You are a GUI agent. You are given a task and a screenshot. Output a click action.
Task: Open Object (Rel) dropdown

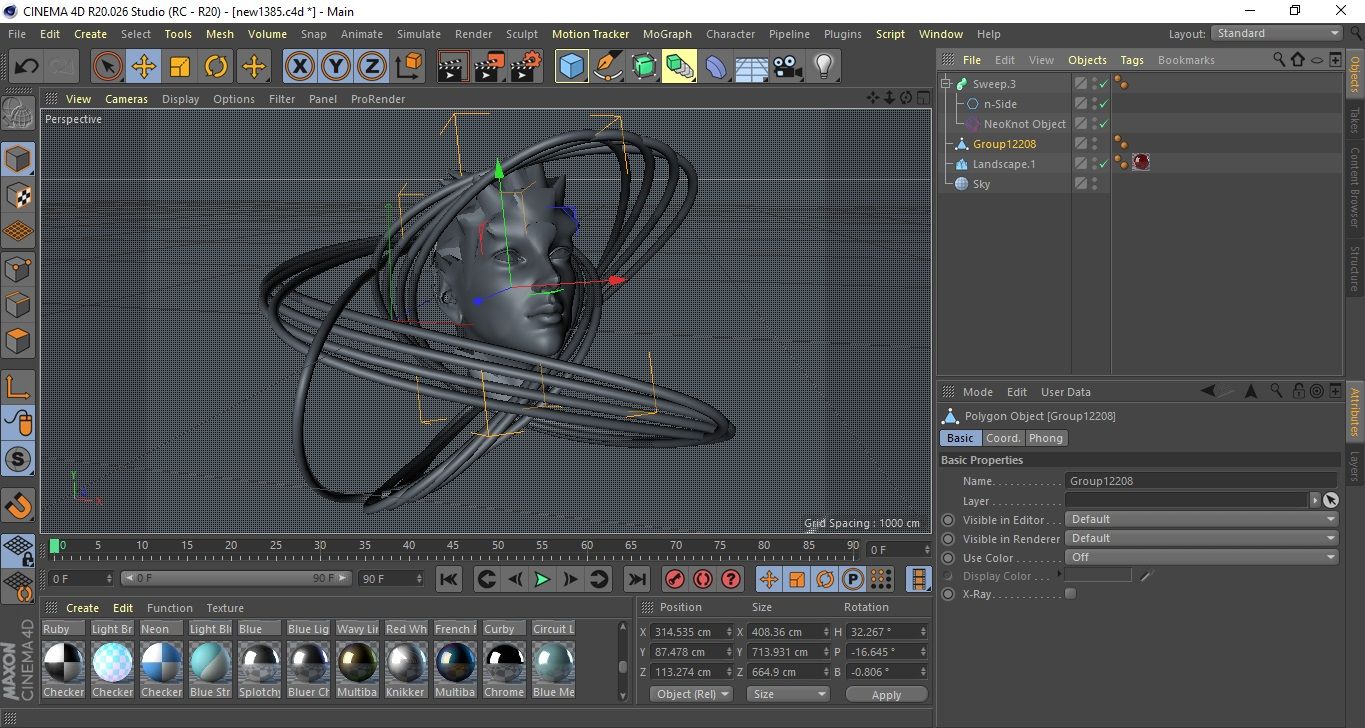(x=691, y=694)
